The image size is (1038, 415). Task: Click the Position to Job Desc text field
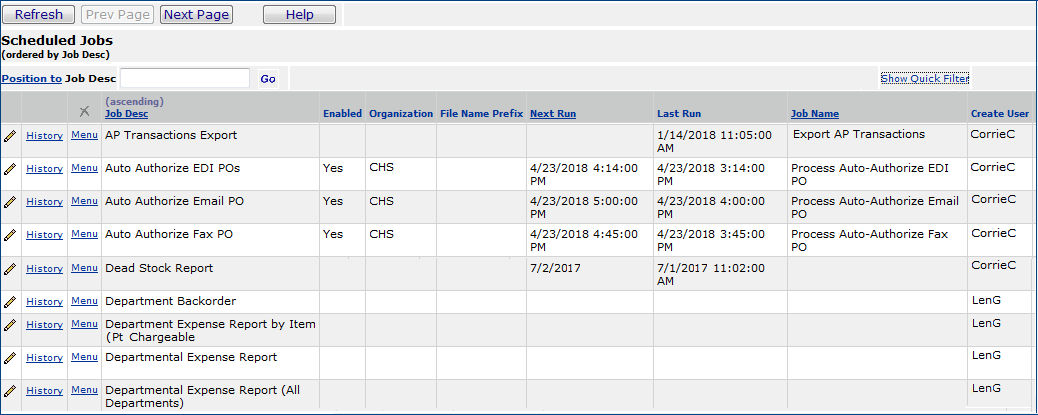185,78
